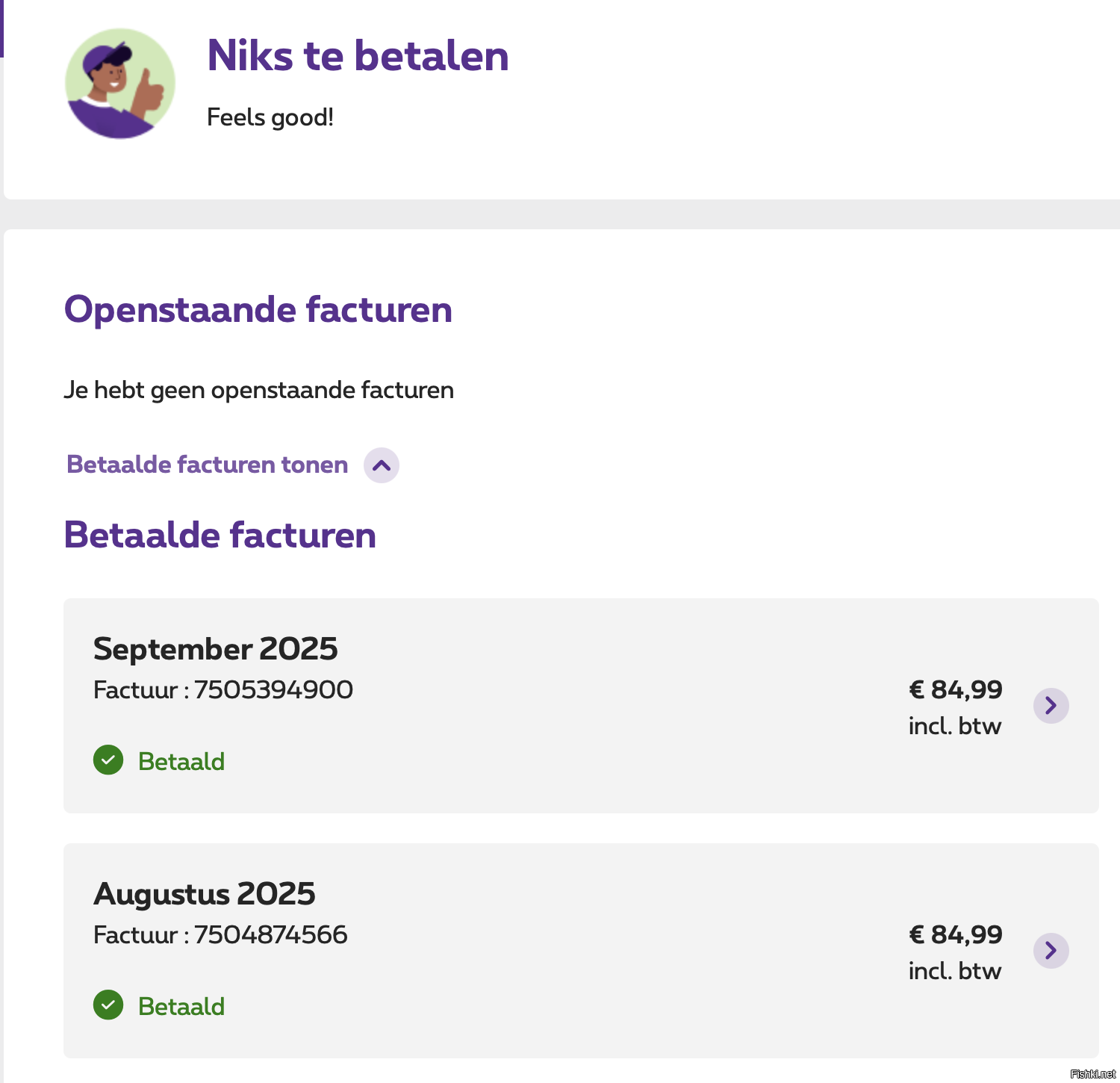Click the 'Betaald' status on the September invoice
This screenshot has height=1083, width=1120.
(x=181, y=761)
